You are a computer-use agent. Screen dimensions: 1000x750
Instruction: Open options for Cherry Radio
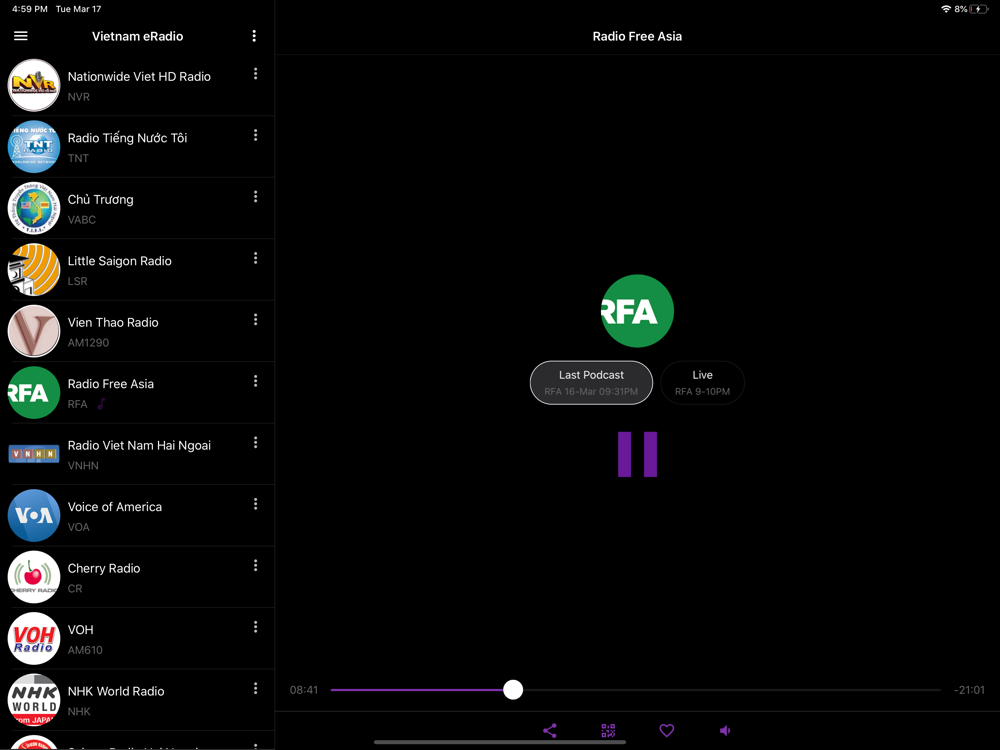tap(256, 565)
